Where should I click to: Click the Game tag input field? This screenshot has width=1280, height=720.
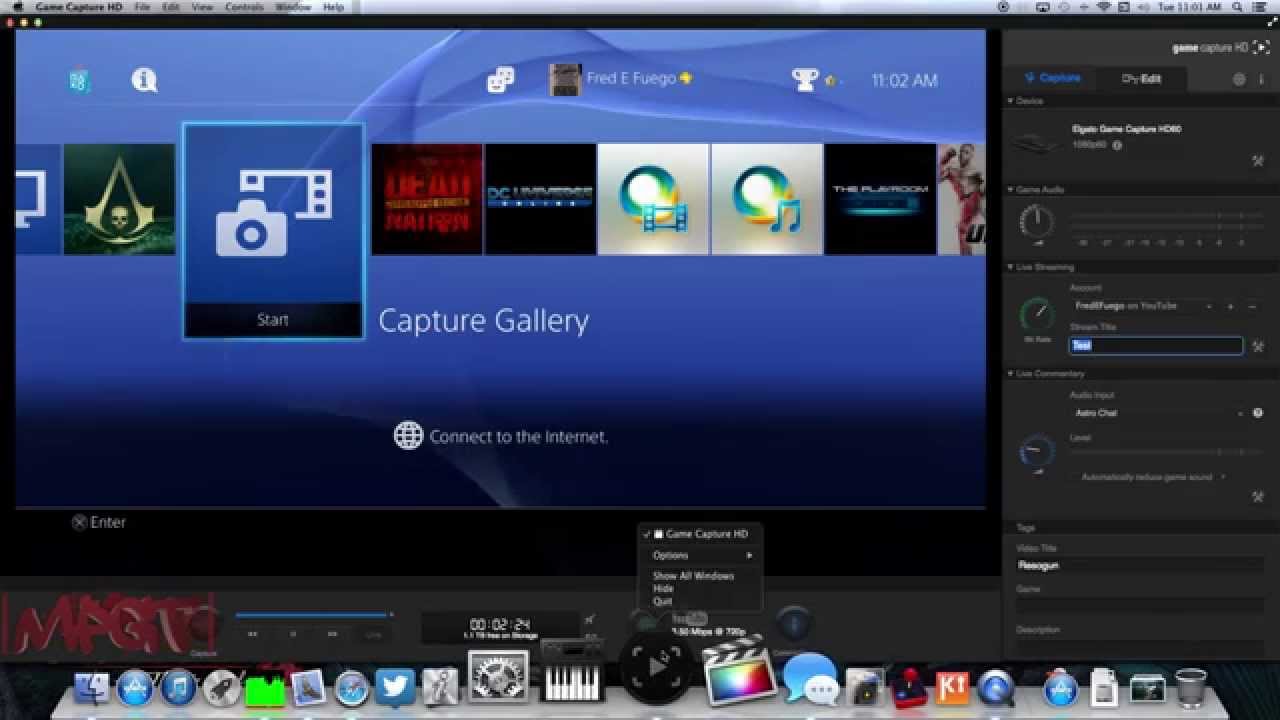1140,606
